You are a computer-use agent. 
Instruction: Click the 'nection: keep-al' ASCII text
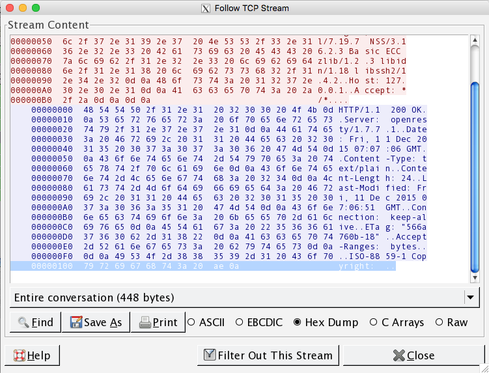pyautogui.click(x=382, y=217)
